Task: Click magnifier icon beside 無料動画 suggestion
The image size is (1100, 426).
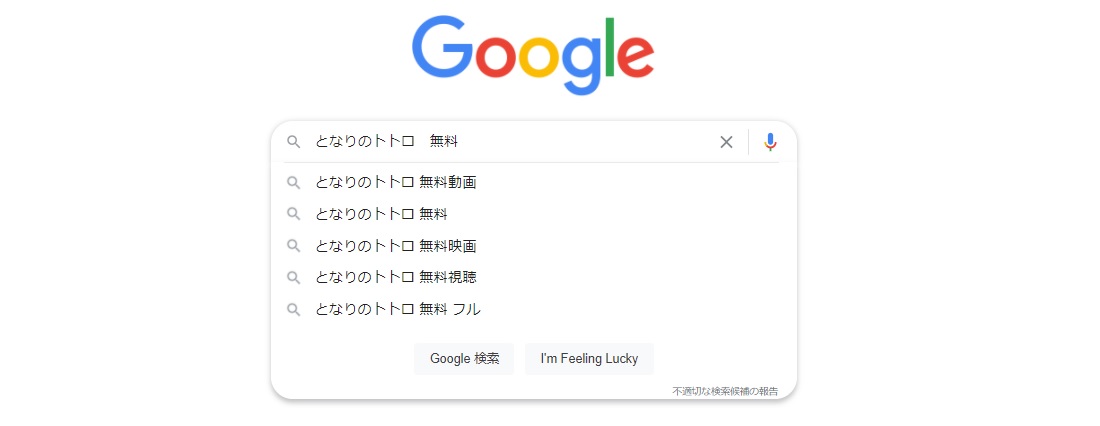Action: pyautogui.click(x=293, y=182)
